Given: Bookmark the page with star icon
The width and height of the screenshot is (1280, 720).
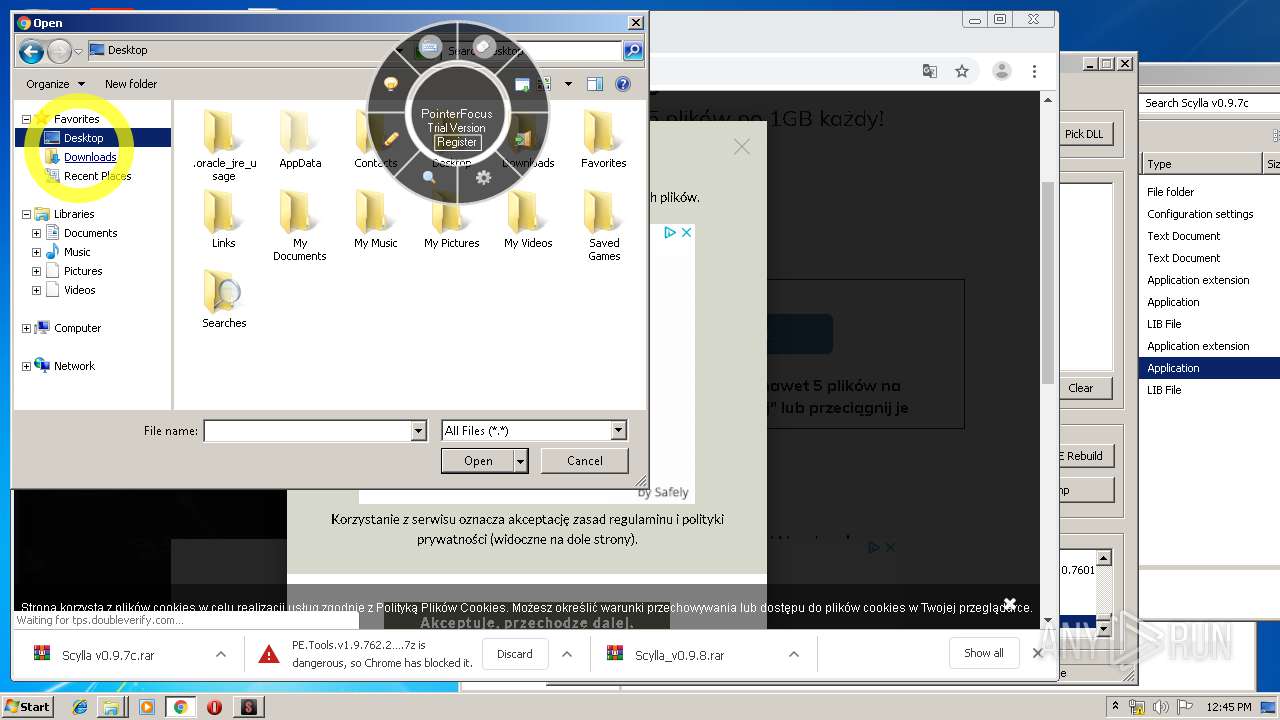Looking at the screenshot, I should point(962,71).
